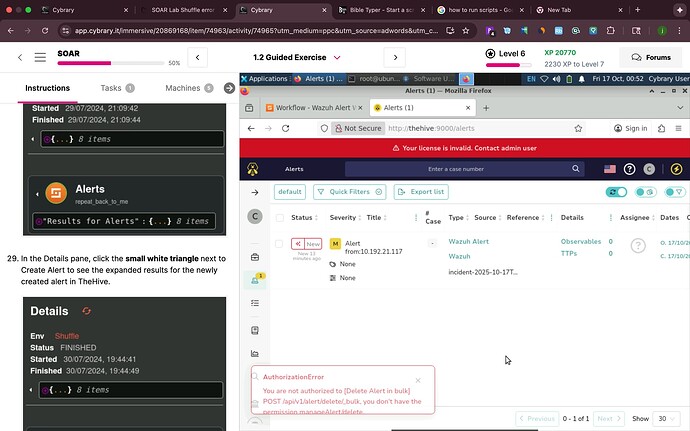Click the sidebar organisation avatar C

[x=255, y=216]
